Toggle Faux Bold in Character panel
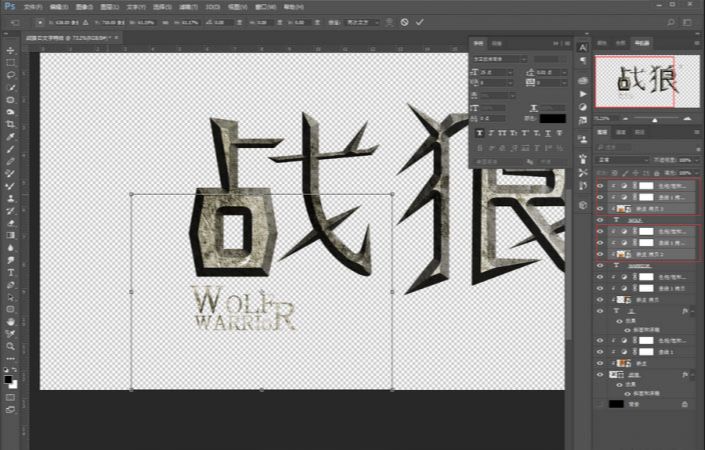Image resolution: width=705 pixels, height=450 pixels. (x=480, y=133)
